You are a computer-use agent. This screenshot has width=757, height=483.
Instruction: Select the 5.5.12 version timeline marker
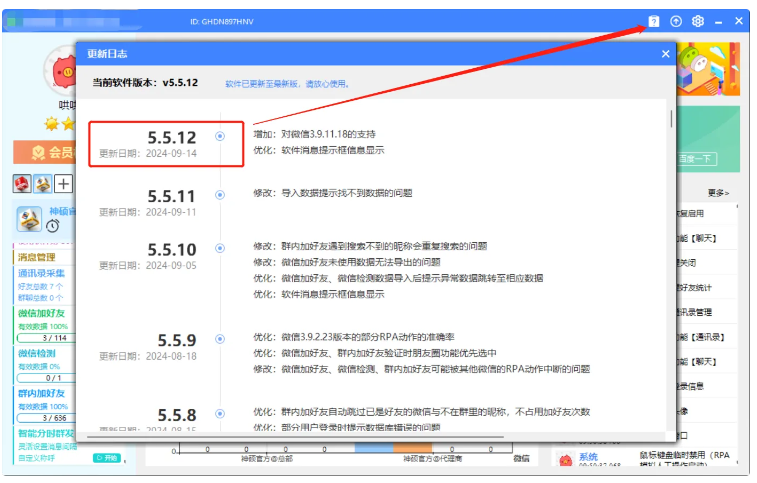point(220,136)
